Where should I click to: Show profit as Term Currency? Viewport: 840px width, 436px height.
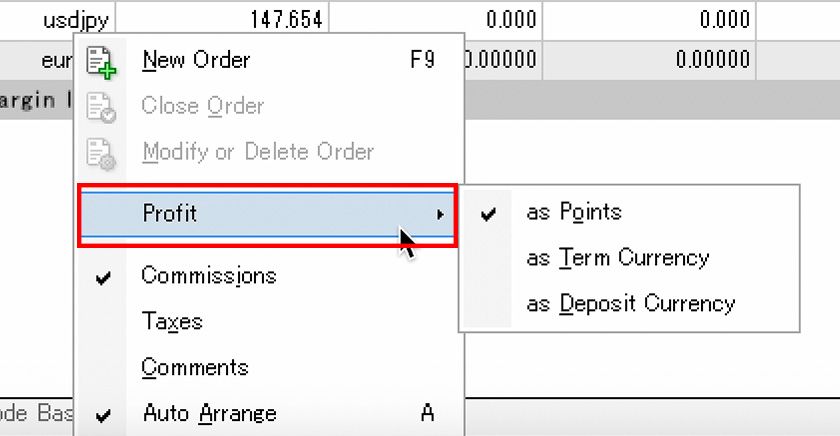coord(617,258)
